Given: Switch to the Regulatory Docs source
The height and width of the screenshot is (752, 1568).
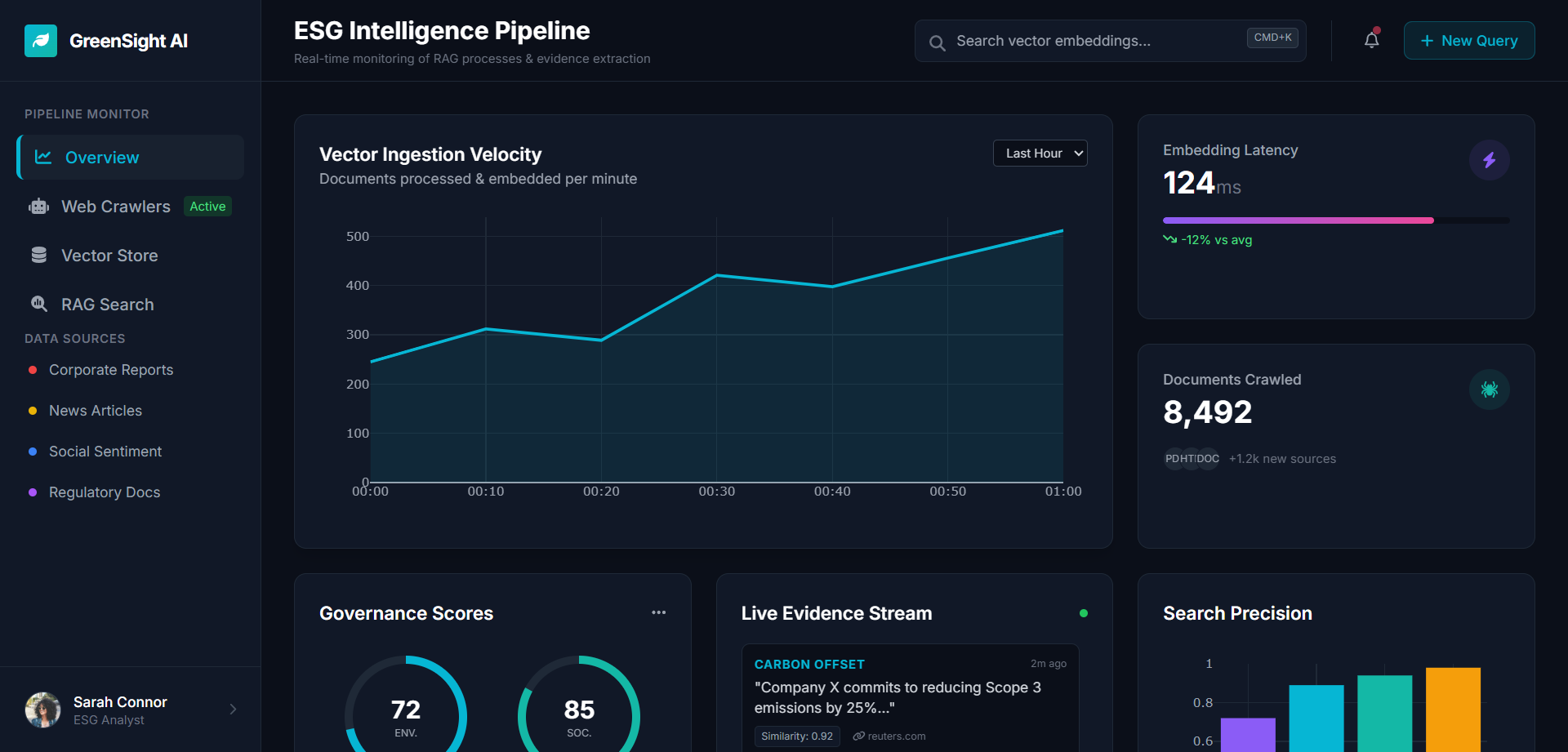Looking at the screenshot, I should tap(104, 492).
